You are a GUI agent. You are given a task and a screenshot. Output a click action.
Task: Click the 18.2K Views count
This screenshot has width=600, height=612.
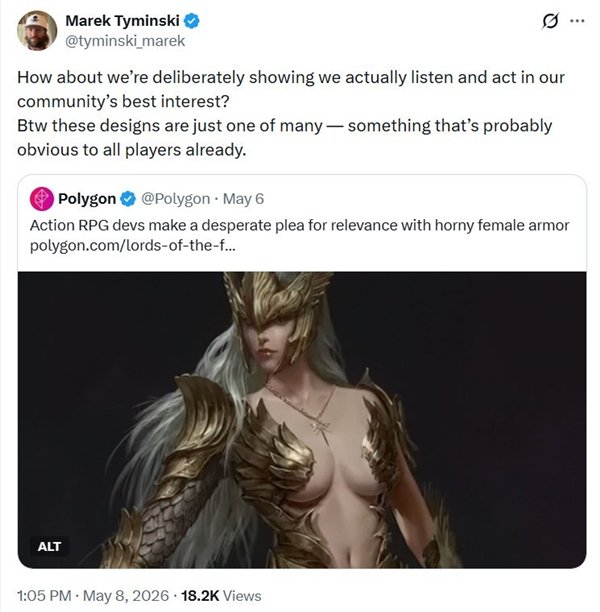click(221, 596)
